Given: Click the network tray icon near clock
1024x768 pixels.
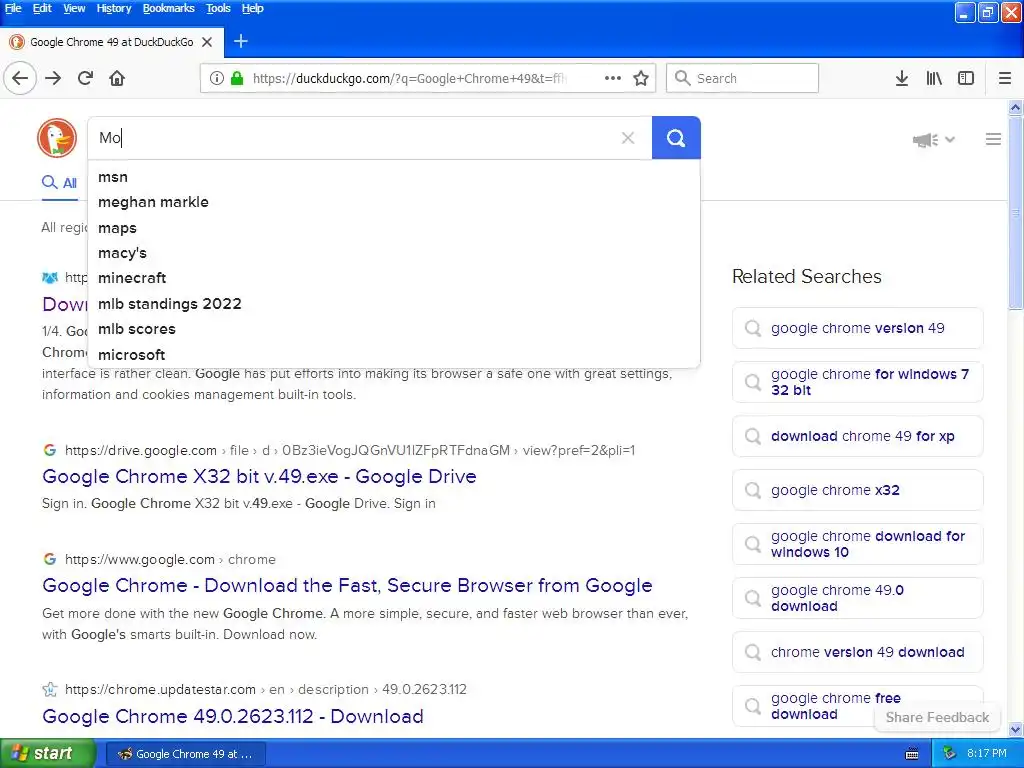Looking at the screenshot, I should pos(950,754).
